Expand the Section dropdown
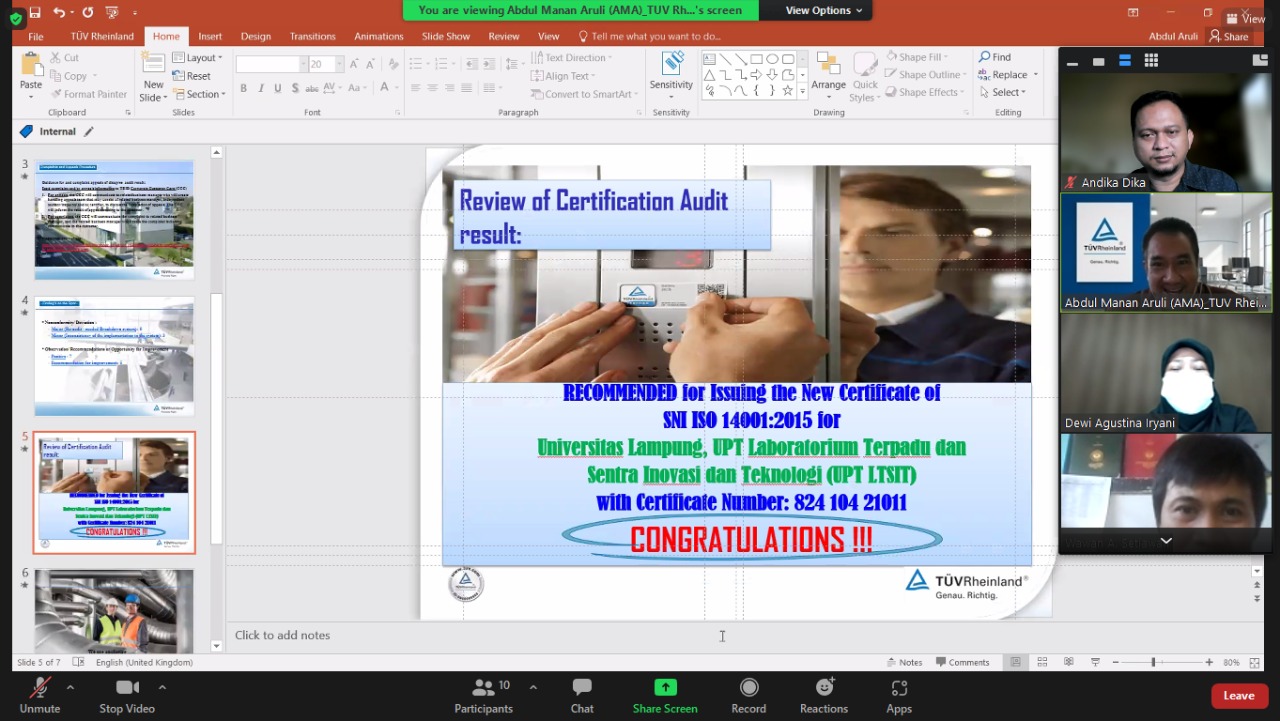Screen dimensions: 1280x721 coord(200,94)
